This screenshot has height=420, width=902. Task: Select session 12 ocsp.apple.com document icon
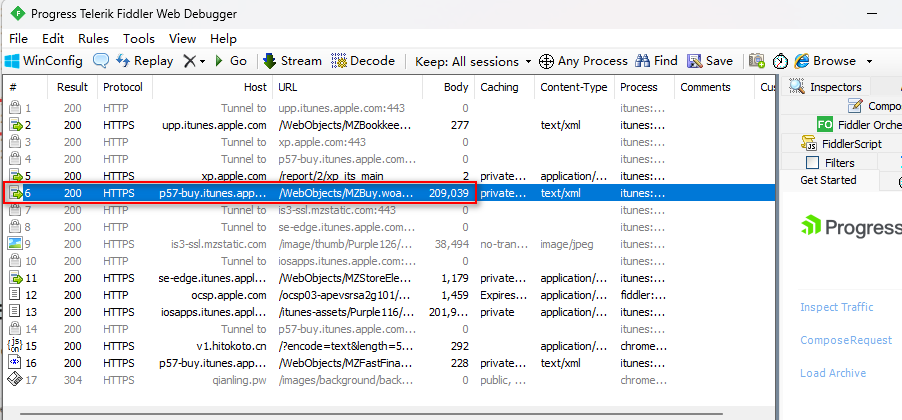(15, 295)
